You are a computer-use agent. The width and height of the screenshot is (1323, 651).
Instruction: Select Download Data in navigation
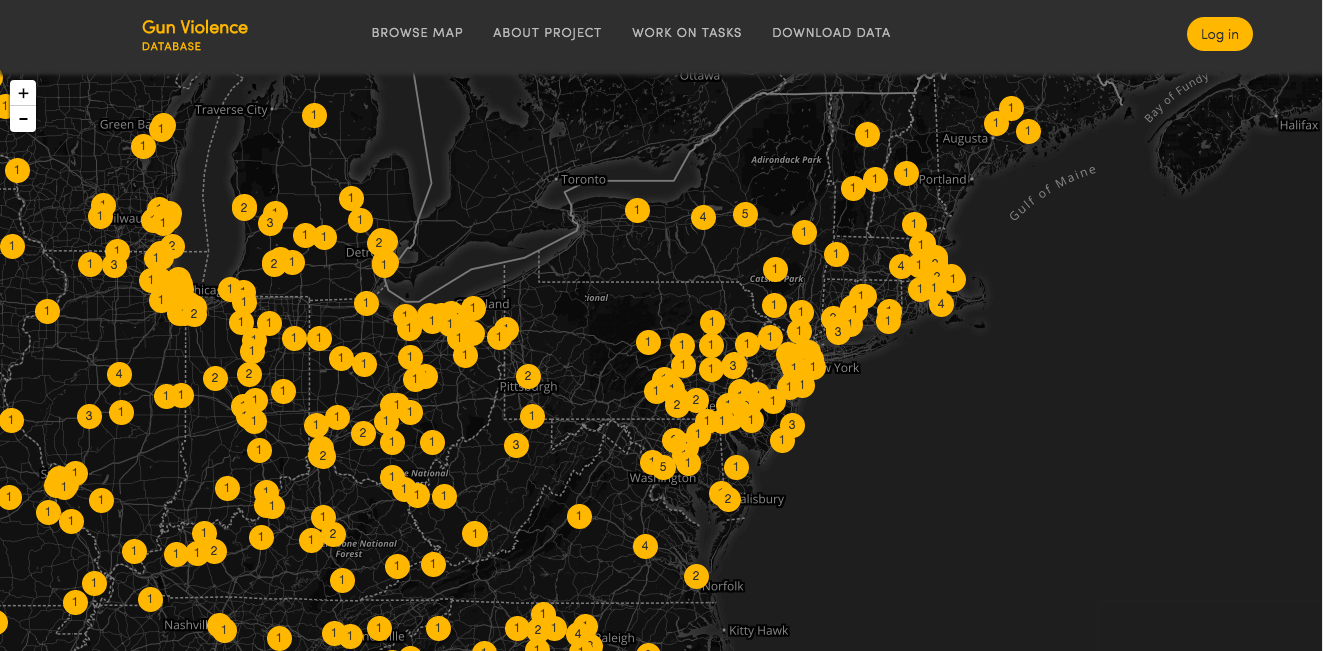coord(831,33)
